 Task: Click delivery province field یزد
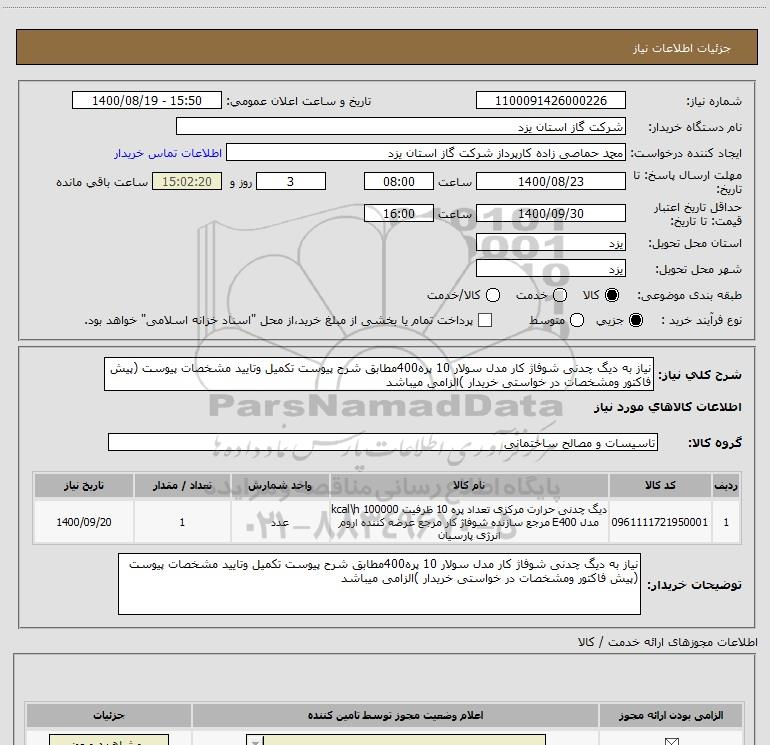point(550,242)
